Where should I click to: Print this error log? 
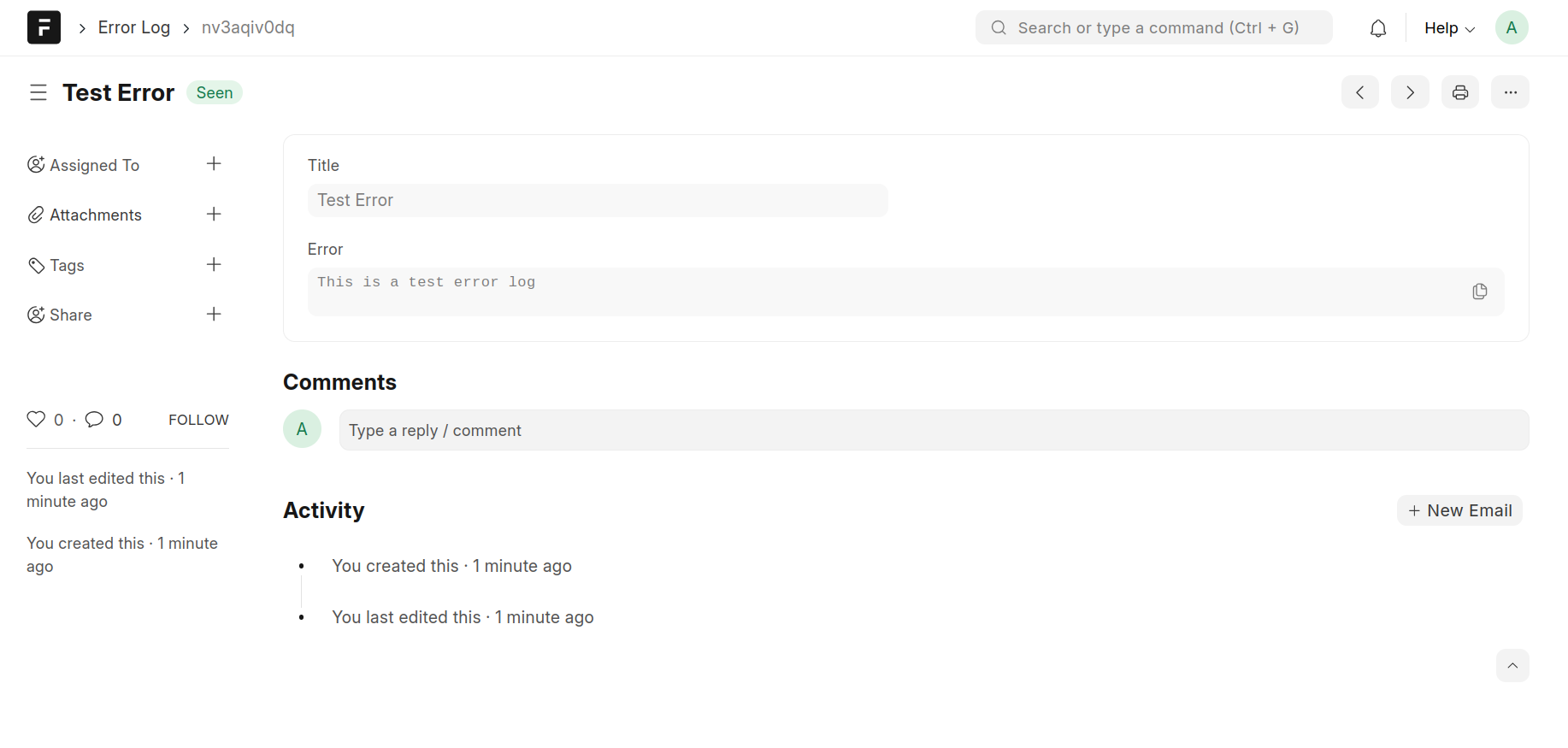1460,92
